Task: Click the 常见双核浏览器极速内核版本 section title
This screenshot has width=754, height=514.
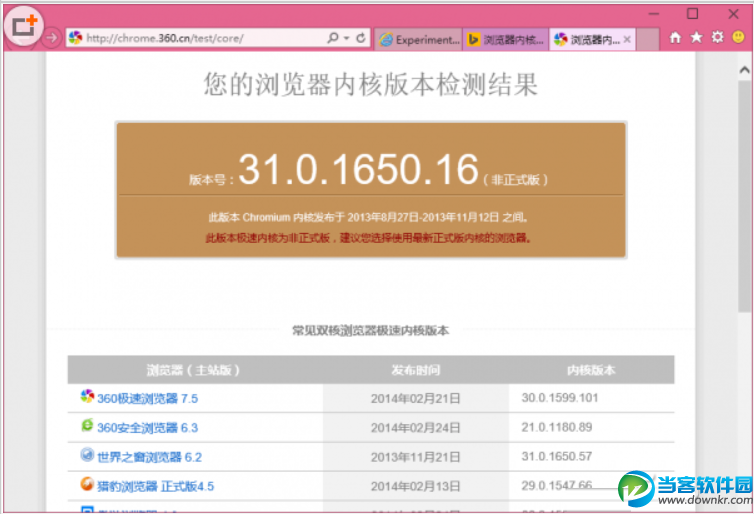Action: tap(370, 331)
